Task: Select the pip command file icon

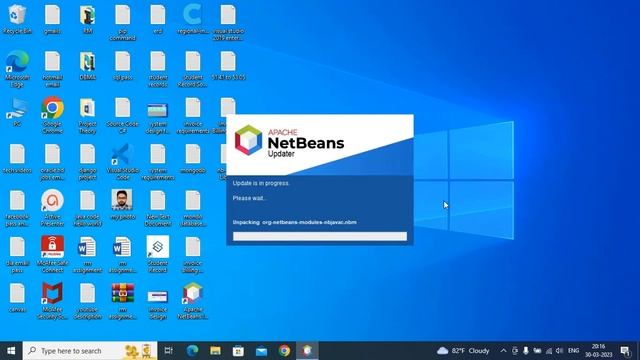Action: click(122, 22)
